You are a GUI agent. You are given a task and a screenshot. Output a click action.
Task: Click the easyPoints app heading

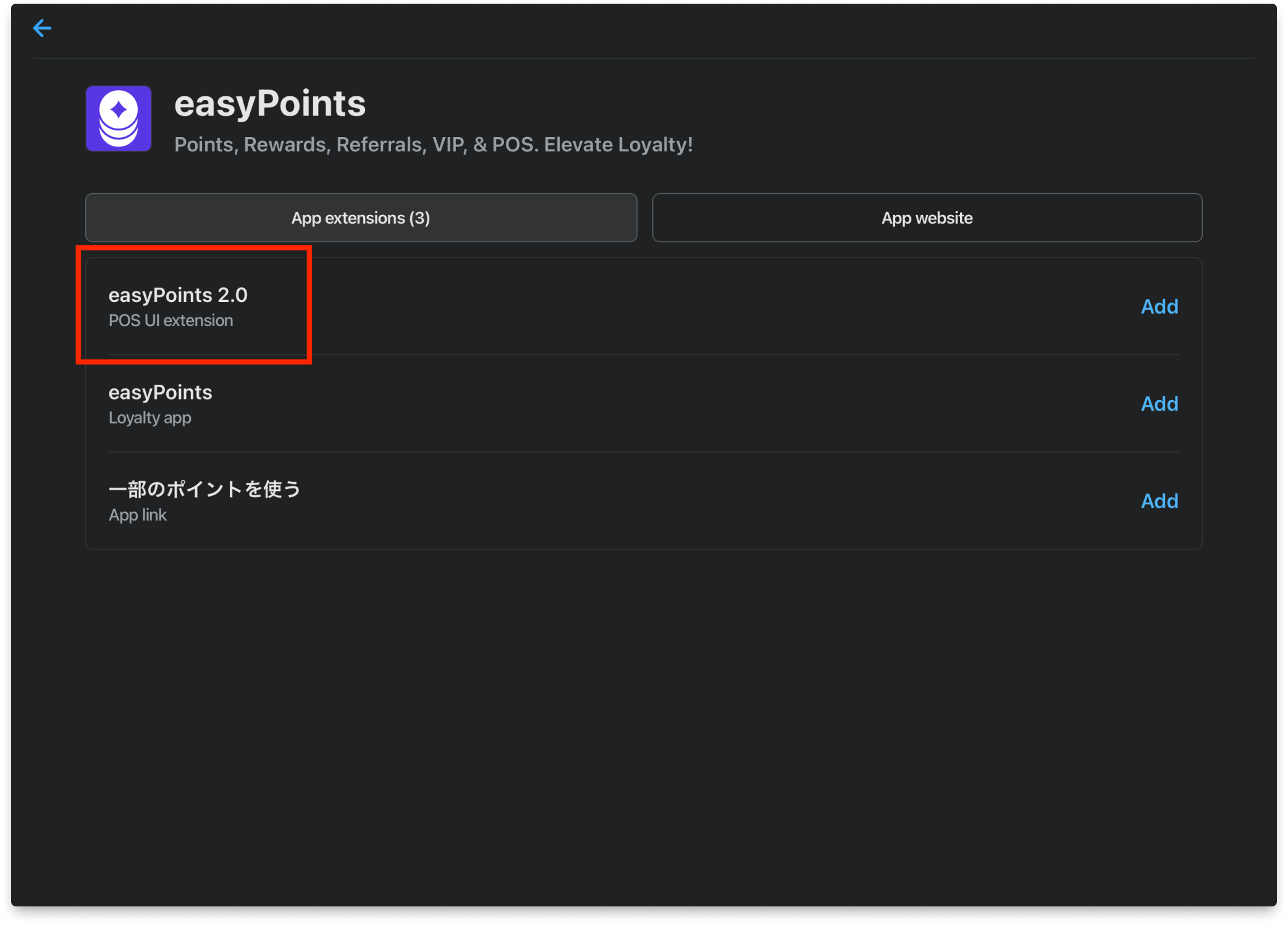tap(270, 103)
